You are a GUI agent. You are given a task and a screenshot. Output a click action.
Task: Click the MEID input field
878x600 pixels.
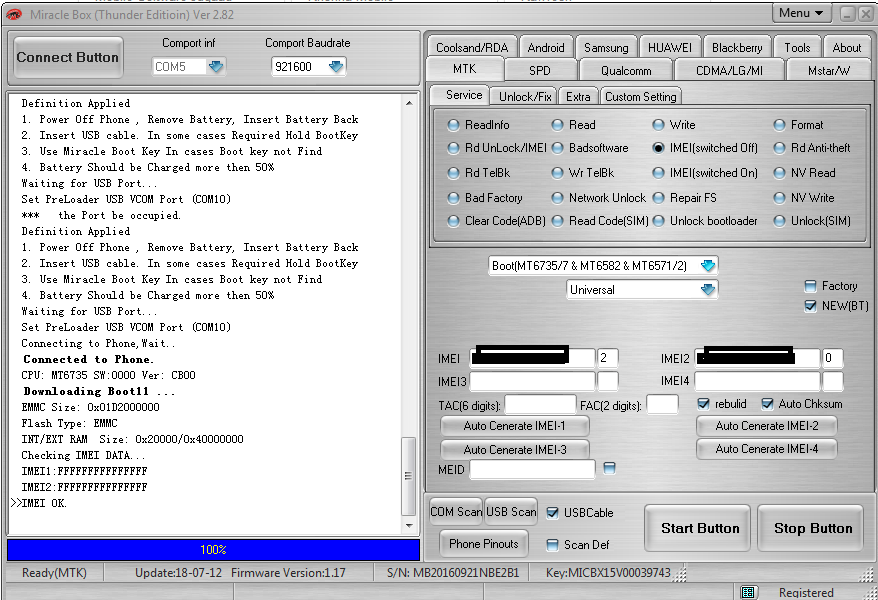pos(533,469)
